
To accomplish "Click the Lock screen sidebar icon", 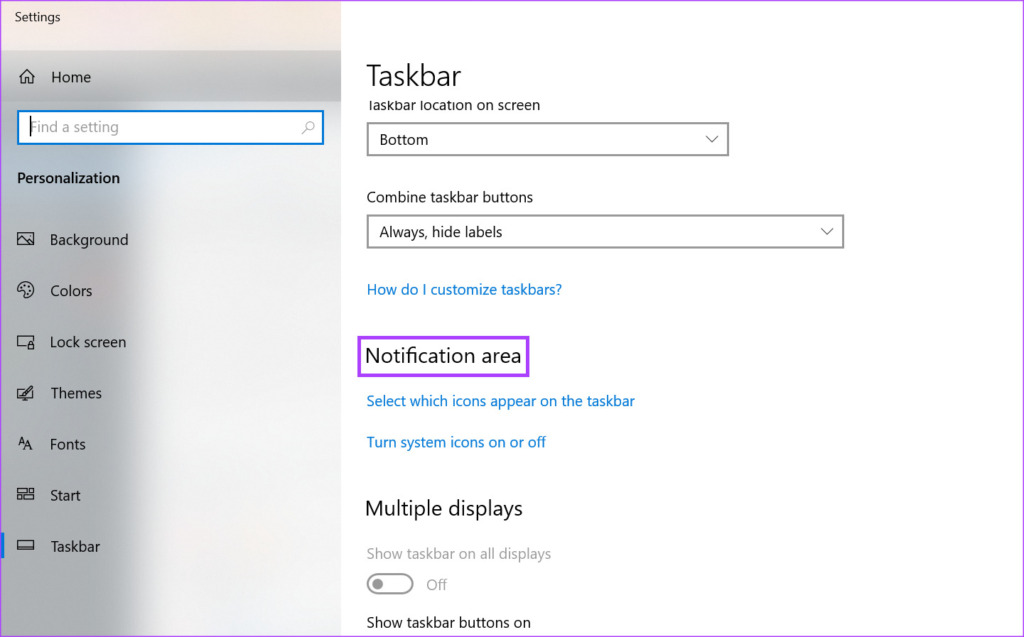I will [27, 342].
